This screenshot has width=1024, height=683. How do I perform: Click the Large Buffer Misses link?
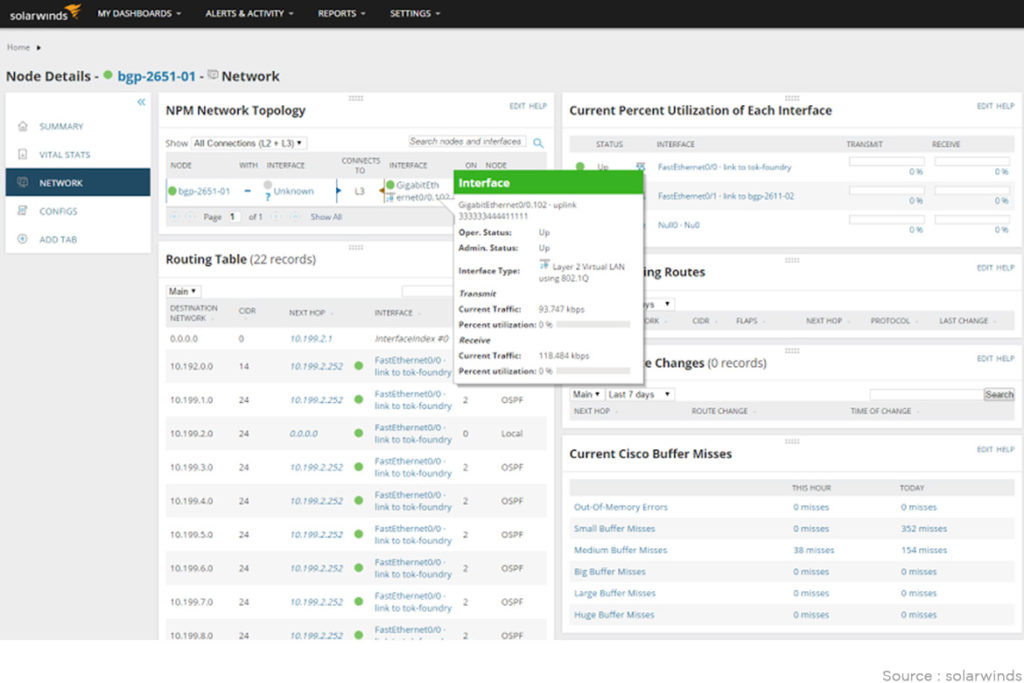[x=614, y=593]
